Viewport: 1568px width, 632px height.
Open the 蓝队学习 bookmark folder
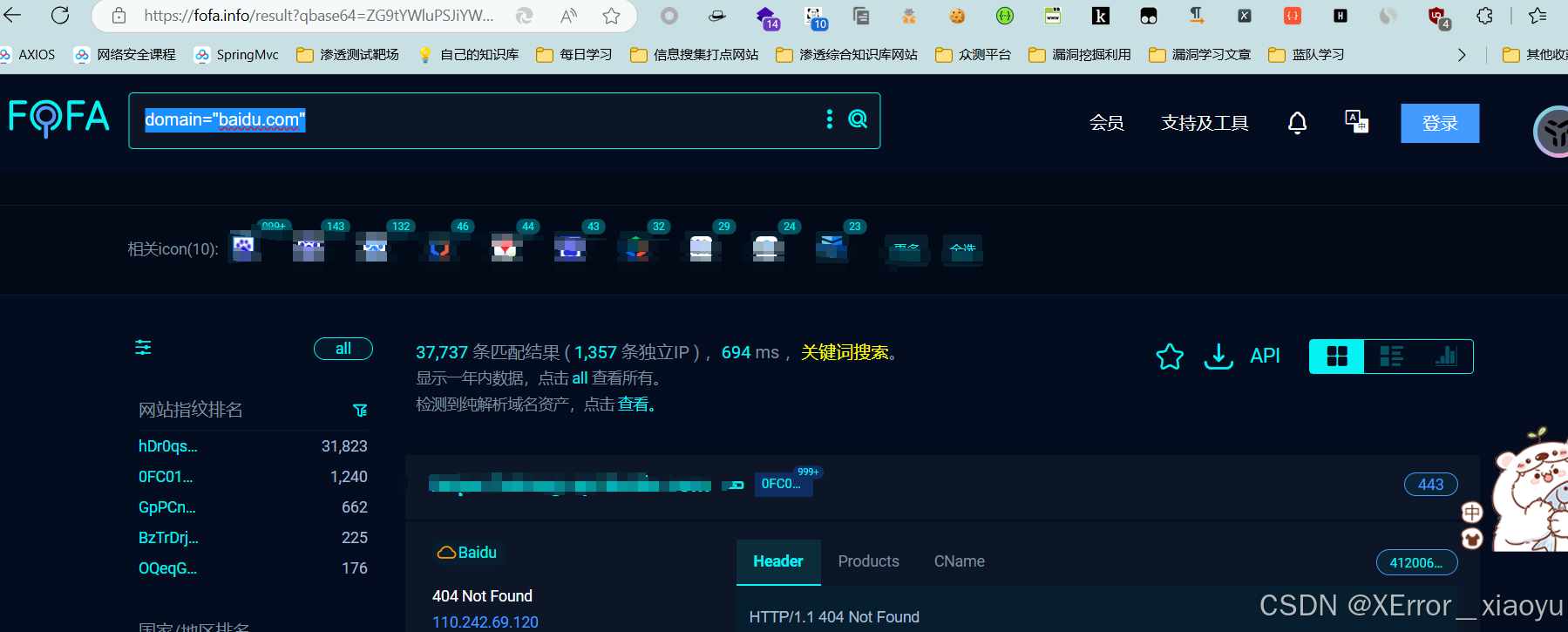pos(1307,54)
